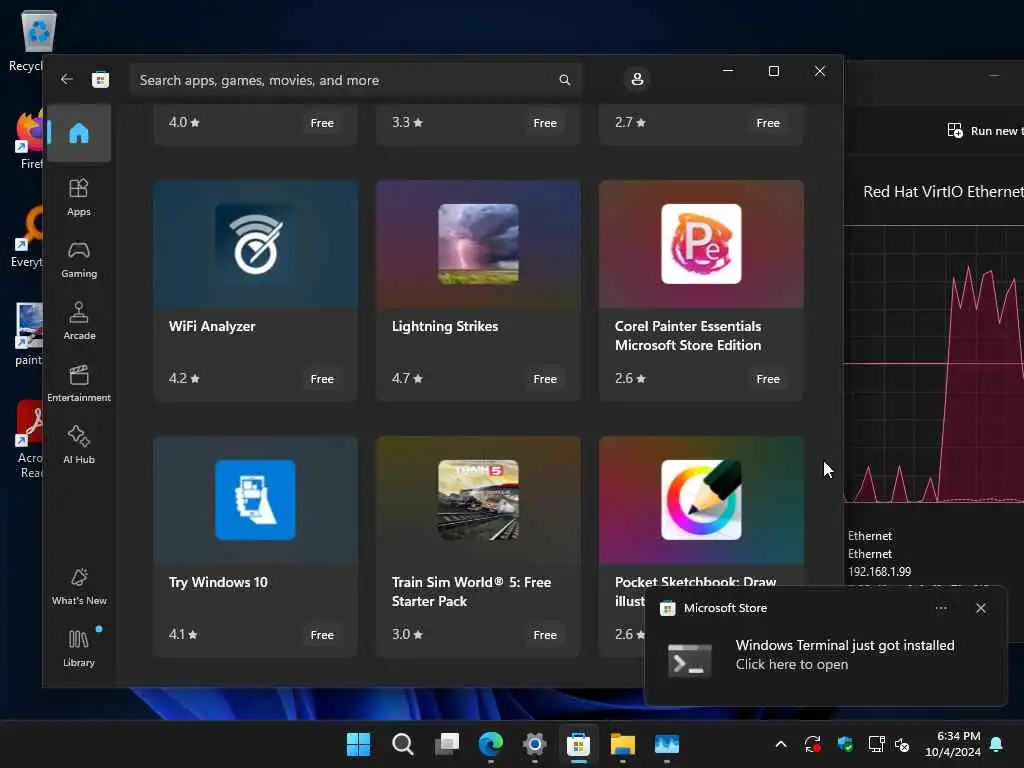Click the search magnifier icon

coord(565,80)
